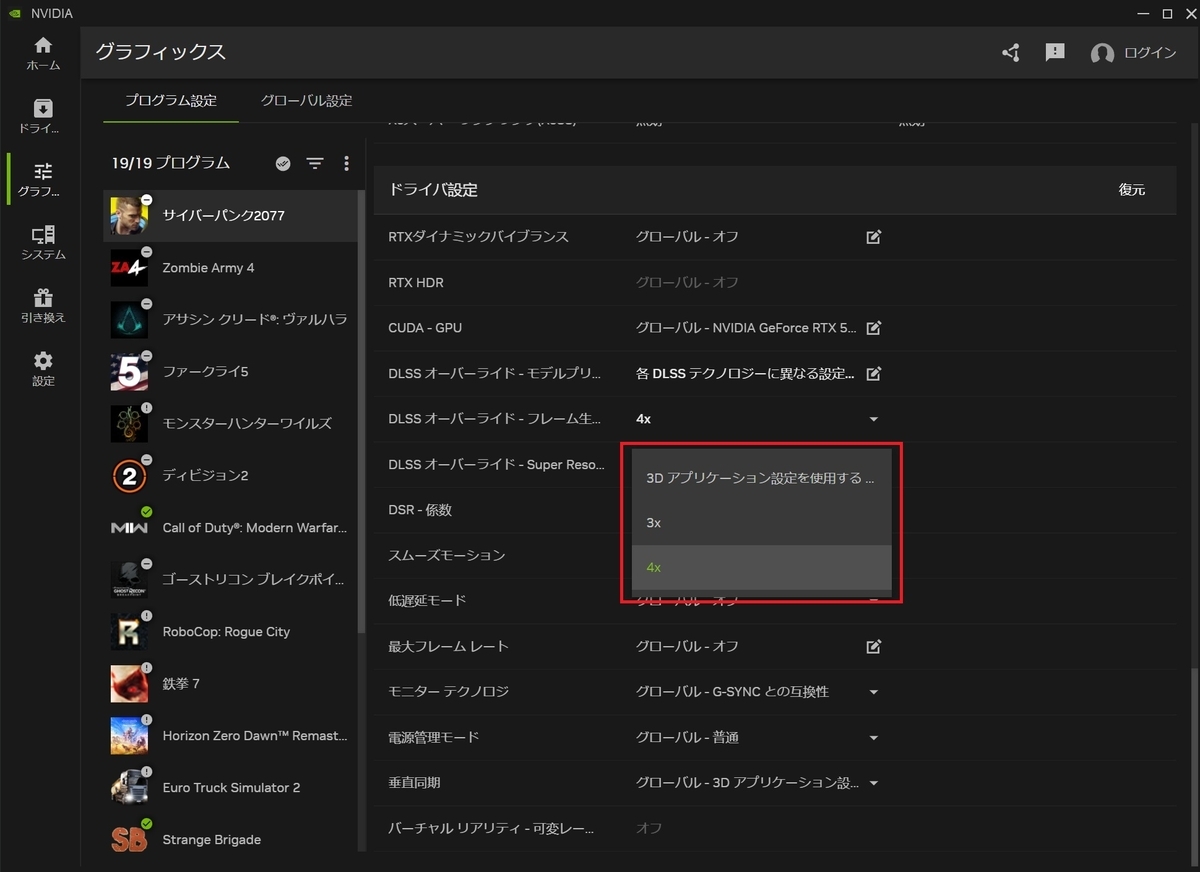Click the Login text link

pyautogui.click(x=1150, y=54)
